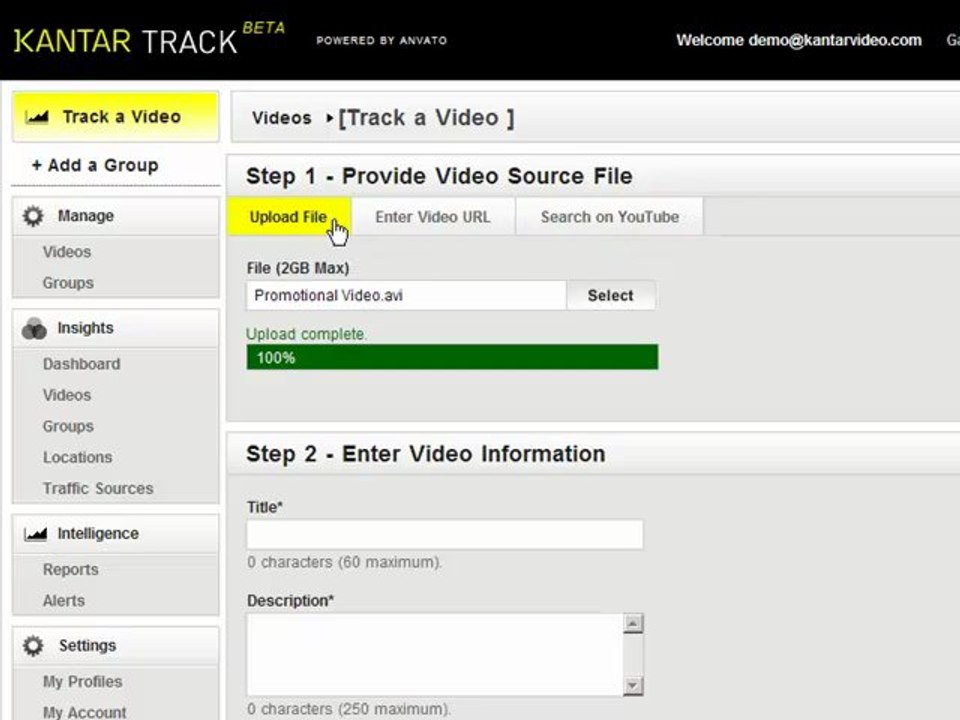
Task: Open Reports under Intelligence
Action: coord(70,569)
